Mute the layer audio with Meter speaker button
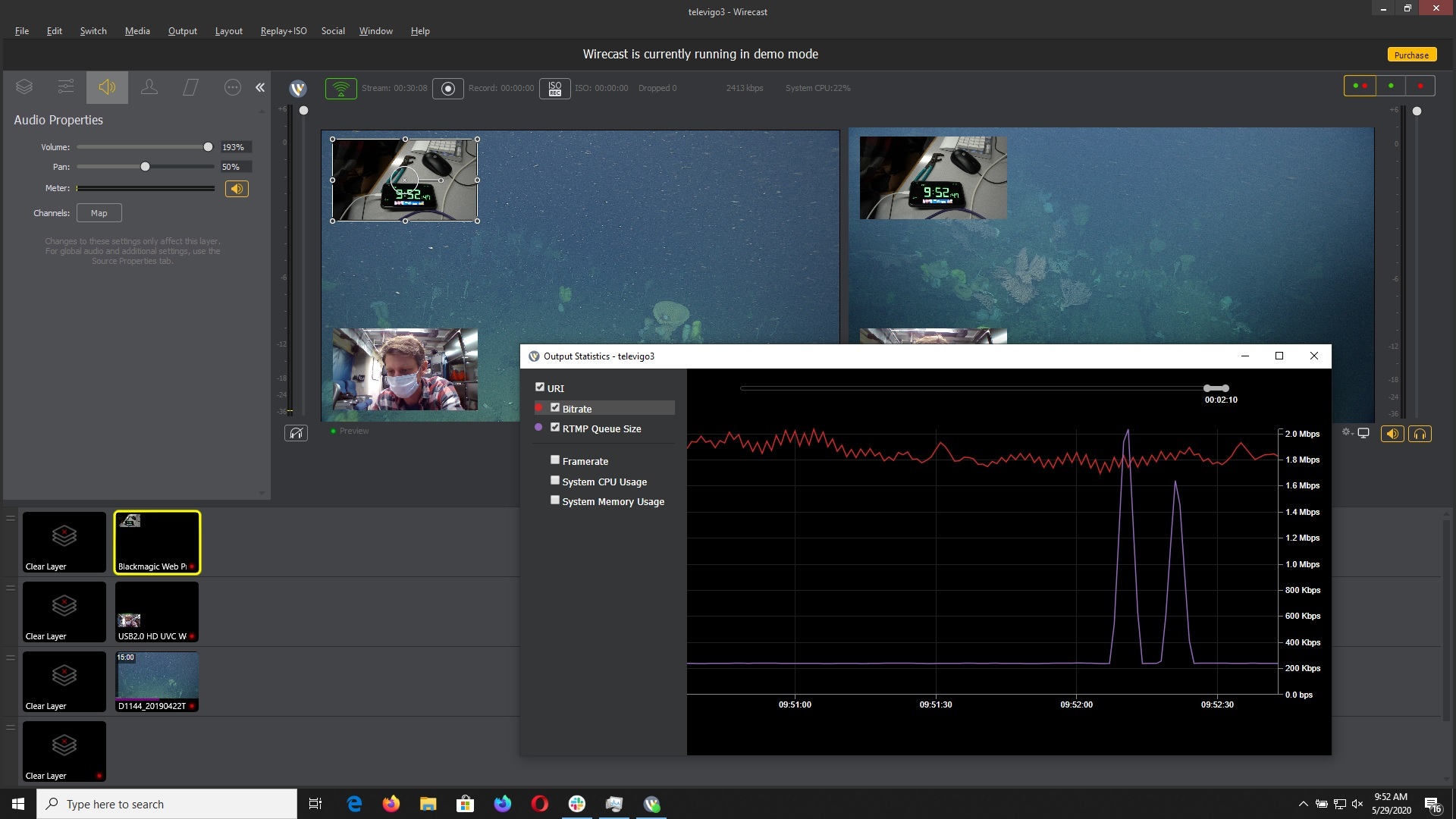This screenshot has width=1456, height=819. [237, 189]
